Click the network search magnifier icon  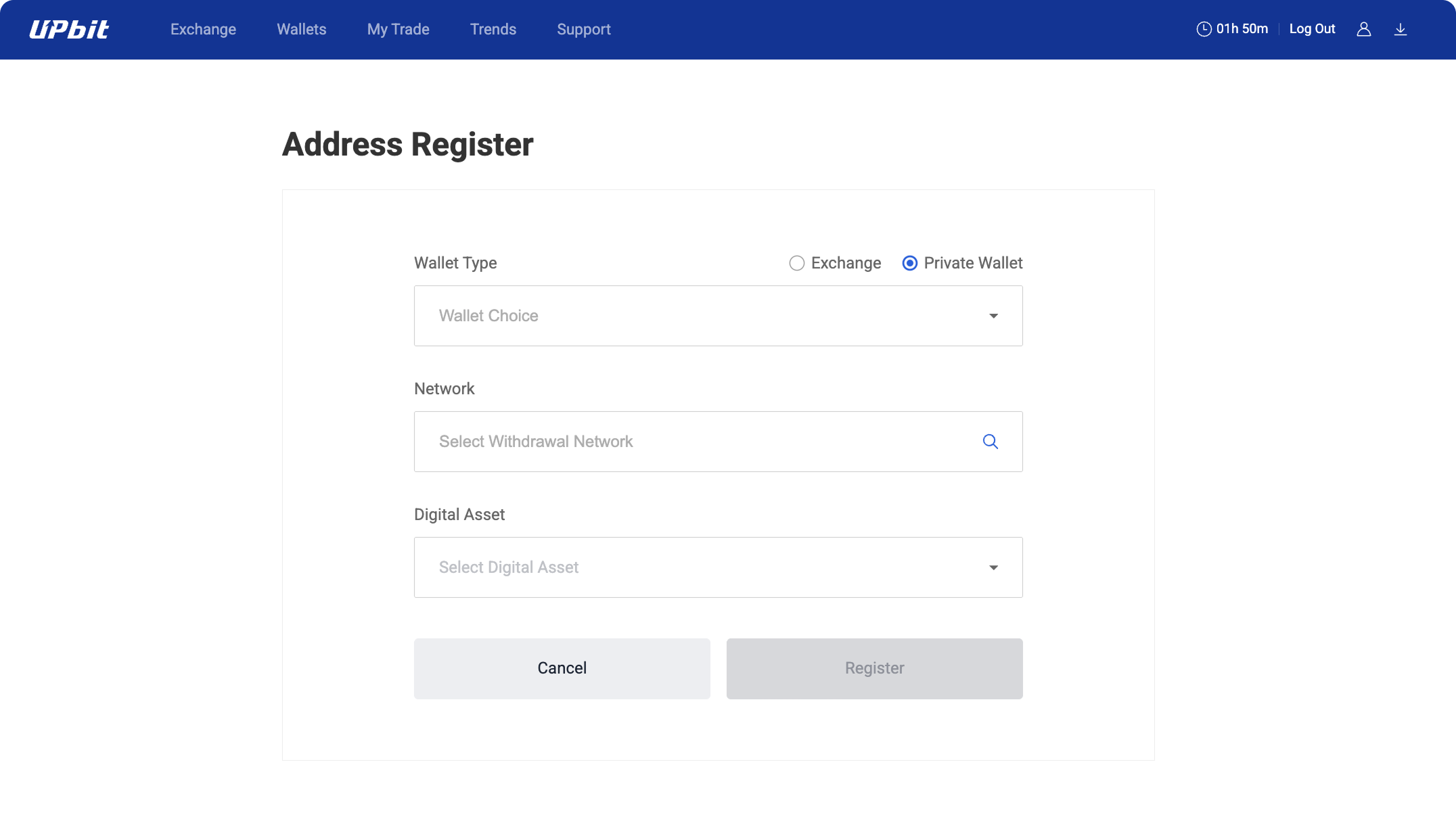coord(990,442)
